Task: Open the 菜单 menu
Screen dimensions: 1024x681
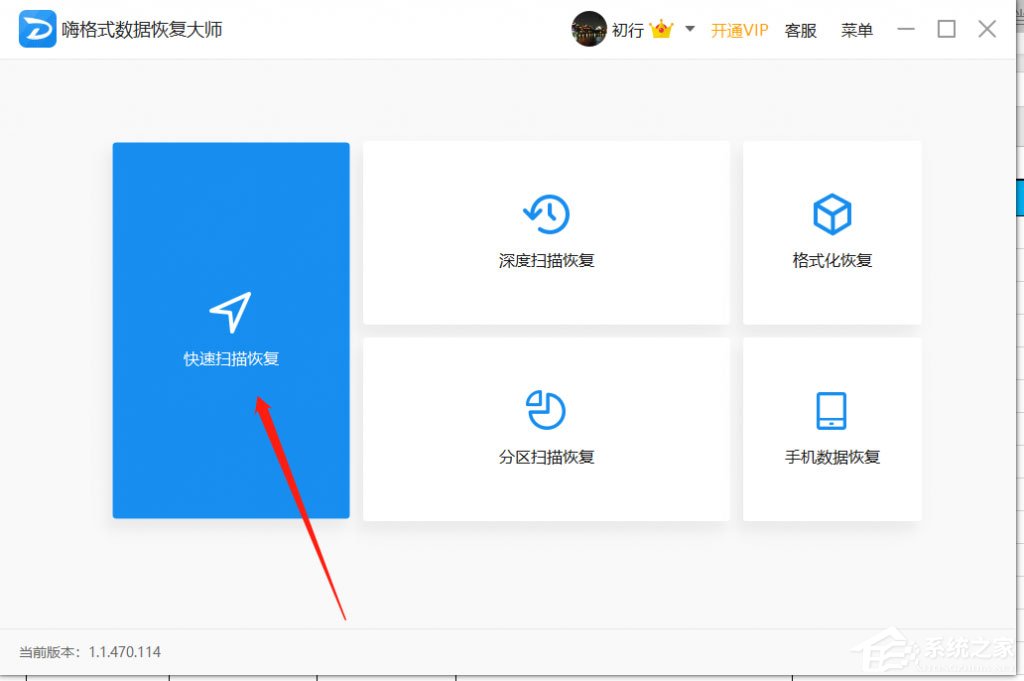Action: pos(856,30)
